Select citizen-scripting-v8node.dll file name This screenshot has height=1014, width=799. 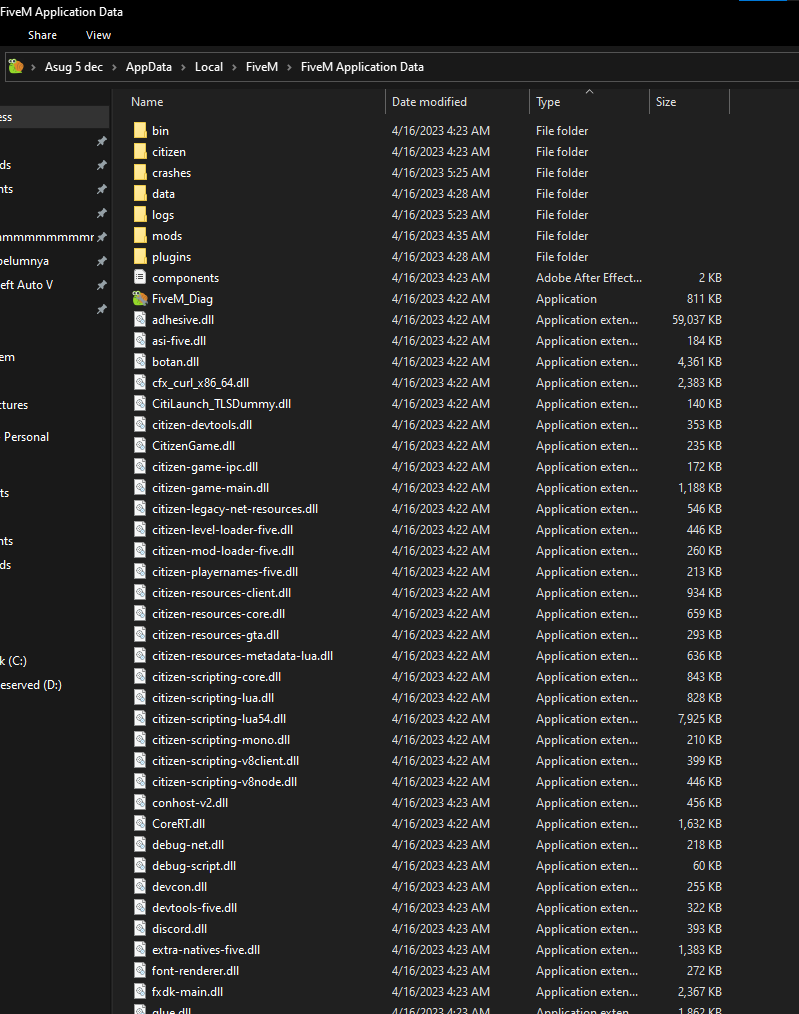coord(224,782)
